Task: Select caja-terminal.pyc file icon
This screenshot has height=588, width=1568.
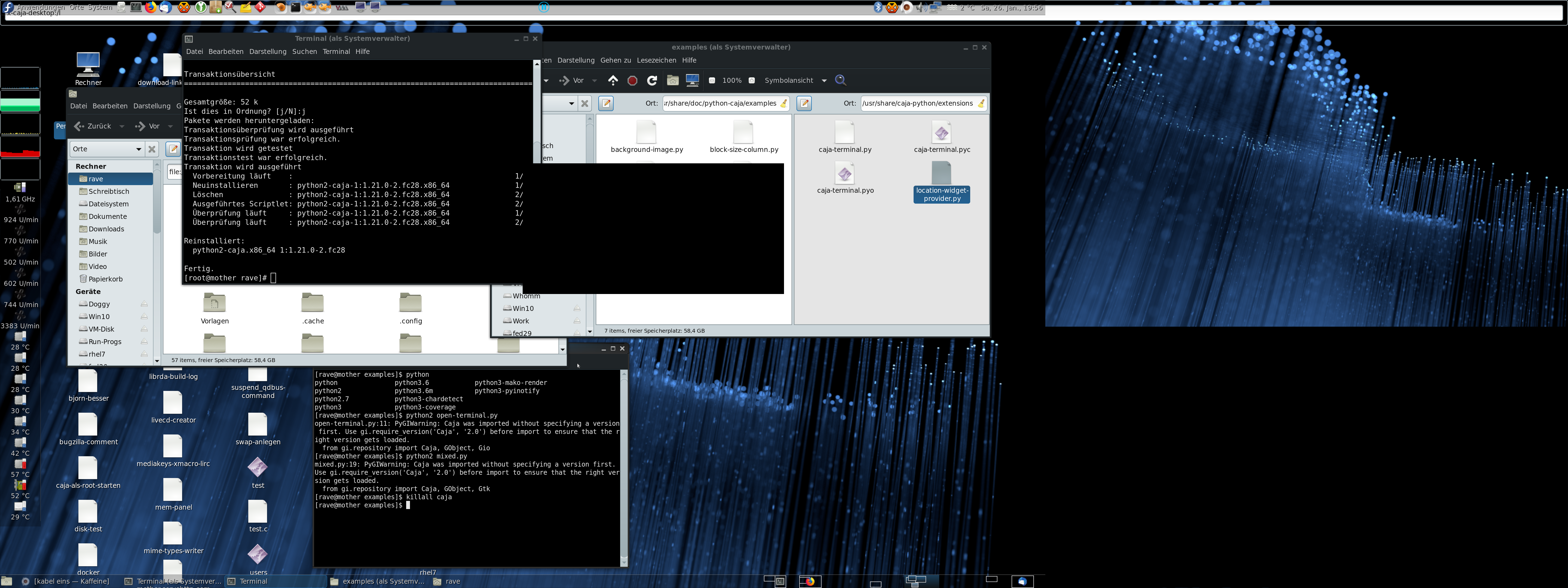Action: (942, 132)
